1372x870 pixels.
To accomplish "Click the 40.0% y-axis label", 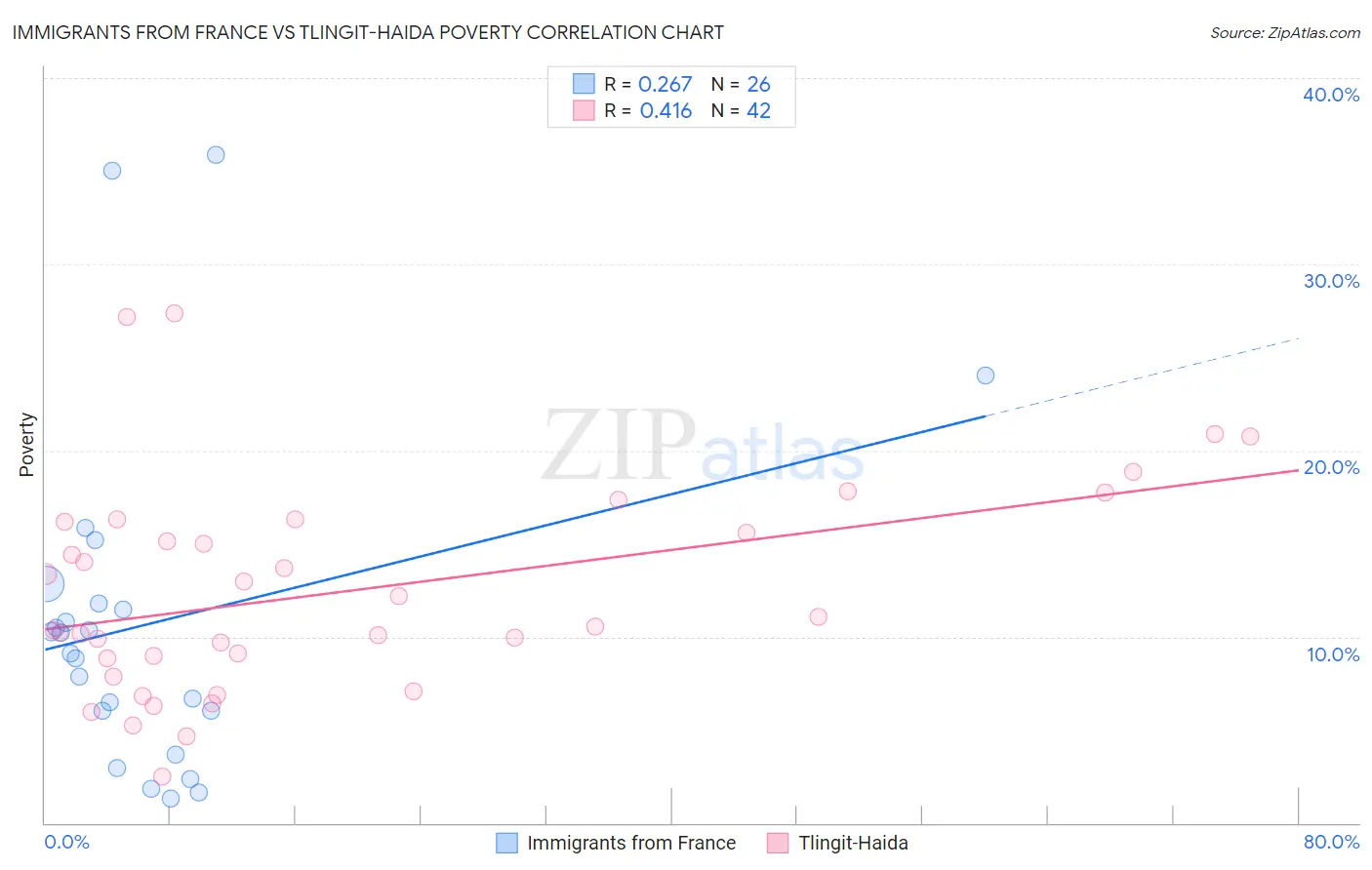I will tap(1331, 95).
